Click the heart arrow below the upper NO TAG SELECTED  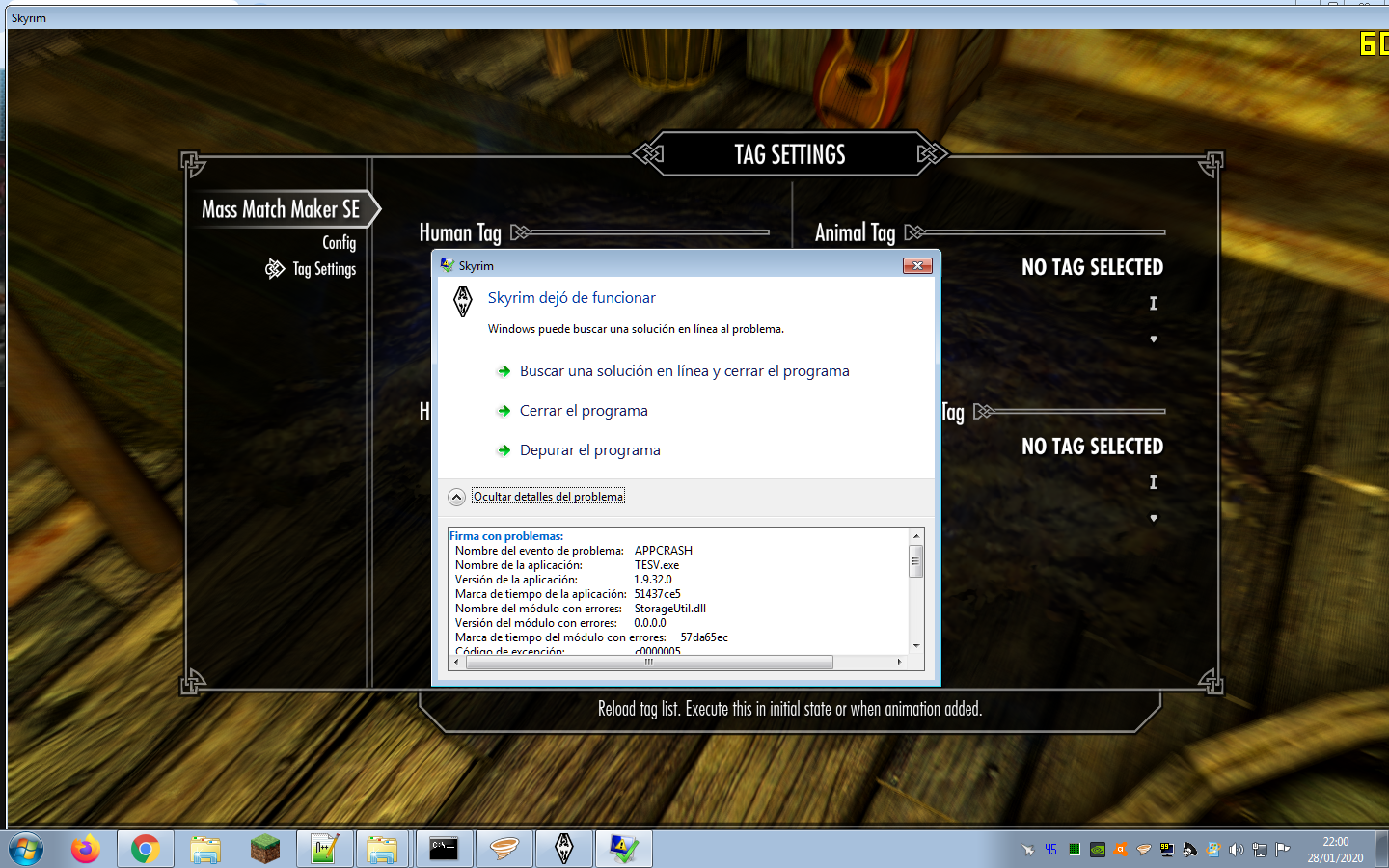click(1154, 339)
